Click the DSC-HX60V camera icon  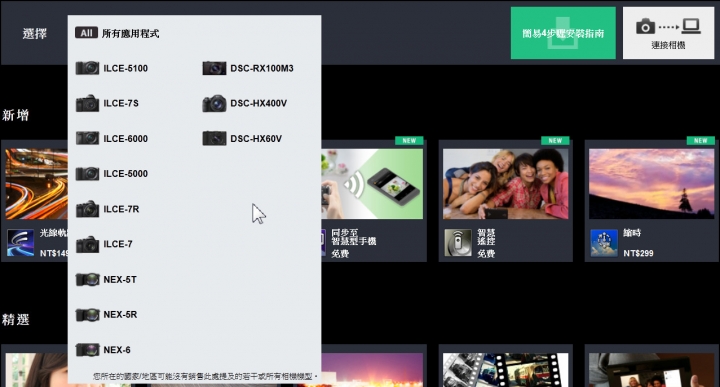pyautogui.click(x=214, y=138)
